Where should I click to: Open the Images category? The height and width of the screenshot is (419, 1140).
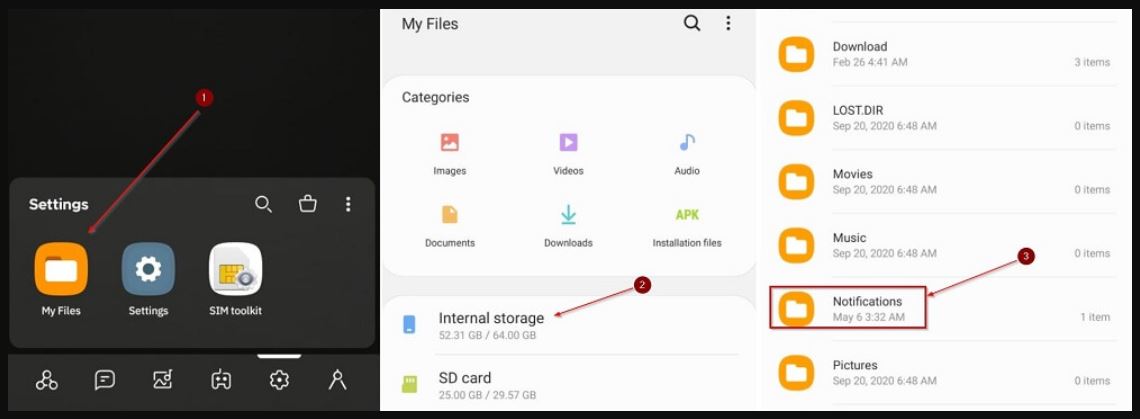pyautogui.click(x=449, y=142)
